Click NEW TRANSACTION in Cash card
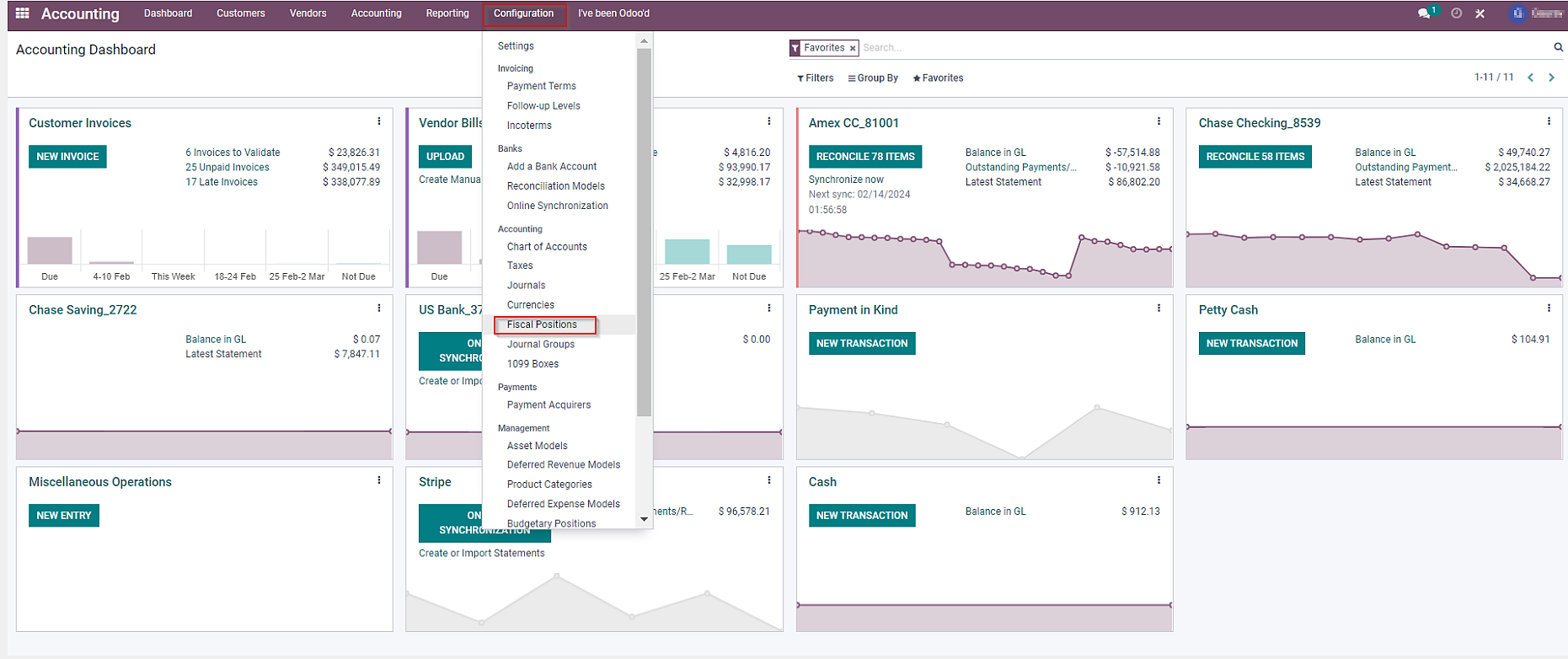This screenshot has height=659, width=1568. pyautogui.click(x=862, y=516)
